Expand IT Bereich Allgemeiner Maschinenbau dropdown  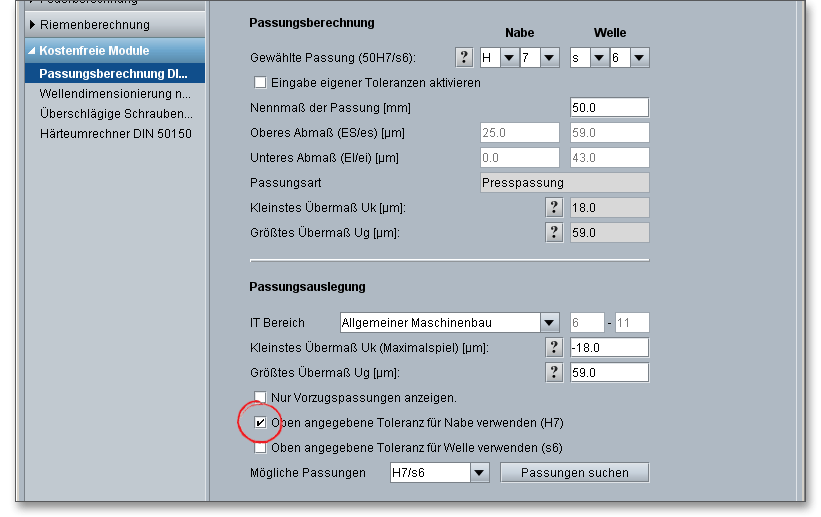click(549, 323)
